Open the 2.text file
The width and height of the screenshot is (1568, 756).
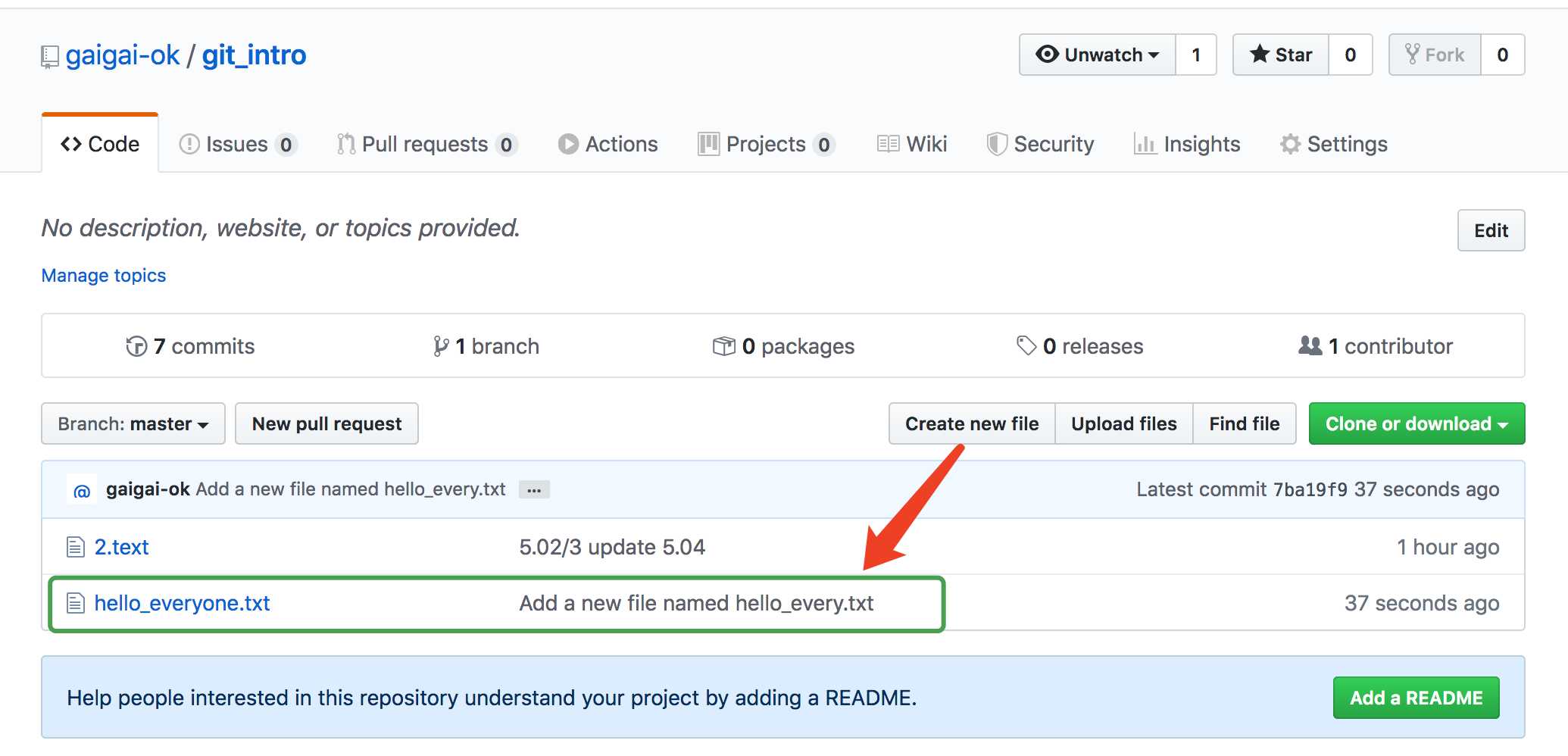121,547
